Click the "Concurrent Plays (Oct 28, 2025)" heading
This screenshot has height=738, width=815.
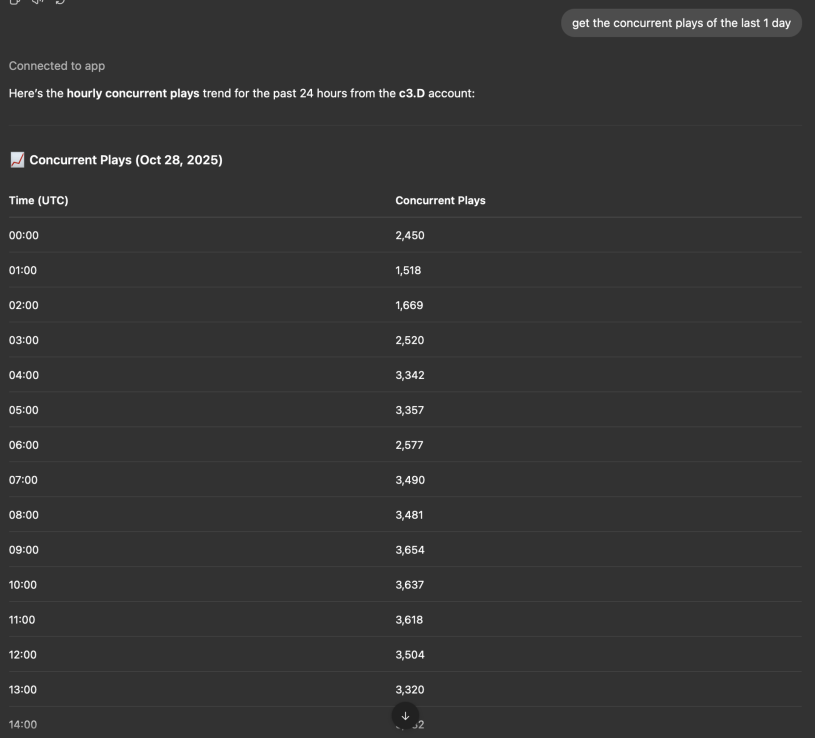pos(126,160)
